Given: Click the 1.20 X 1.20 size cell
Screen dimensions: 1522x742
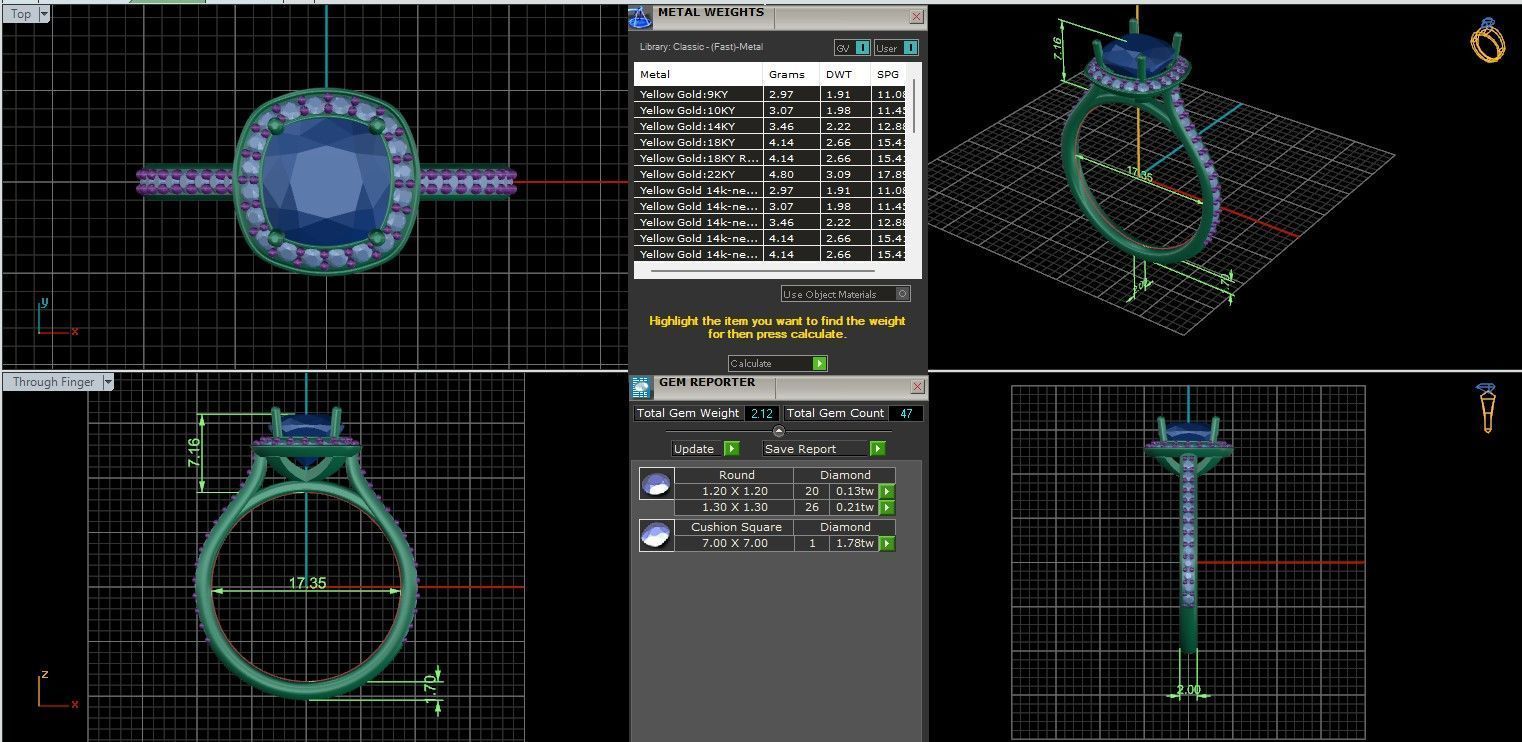Looking at the screenshot, I should click(x=734, y=491).
